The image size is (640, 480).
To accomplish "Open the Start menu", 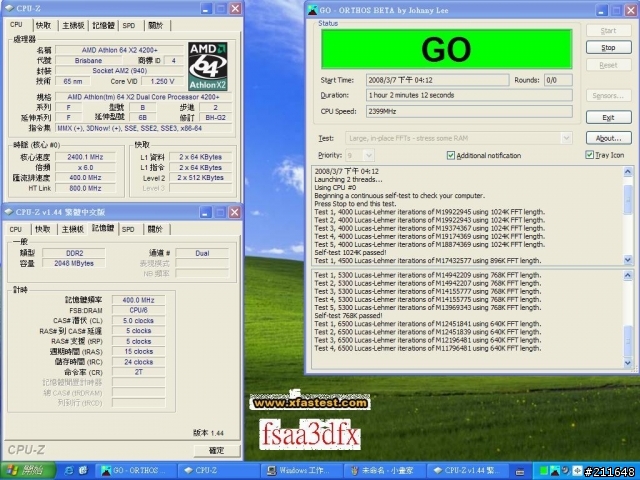I will (28, 471).
